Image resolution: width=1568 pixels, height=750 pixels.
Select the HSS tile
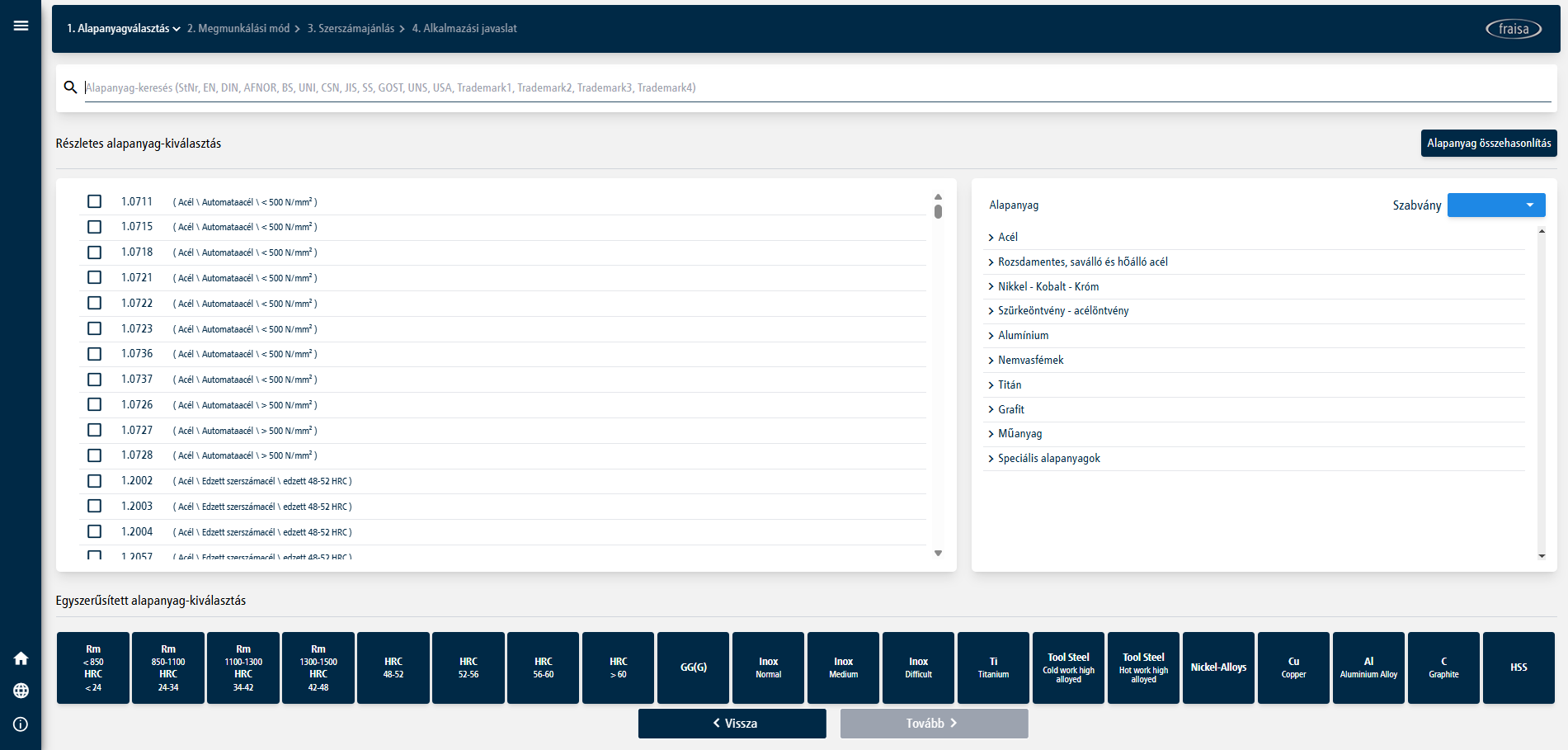pyautogui.click(x=1519, y=667)
